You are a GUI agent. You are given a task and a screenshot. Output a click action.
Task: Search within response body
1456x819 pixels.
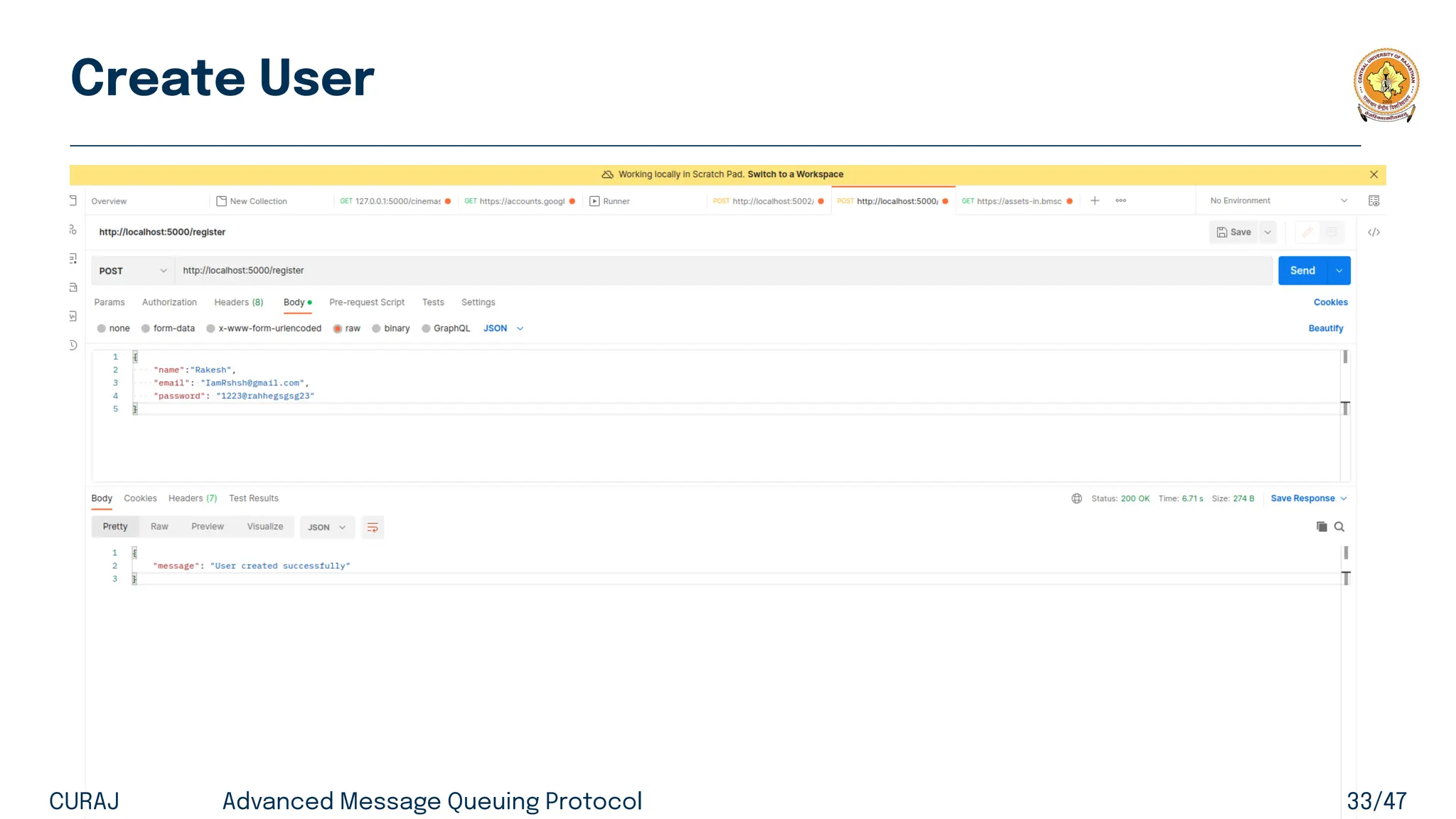tap(1339, 527)
